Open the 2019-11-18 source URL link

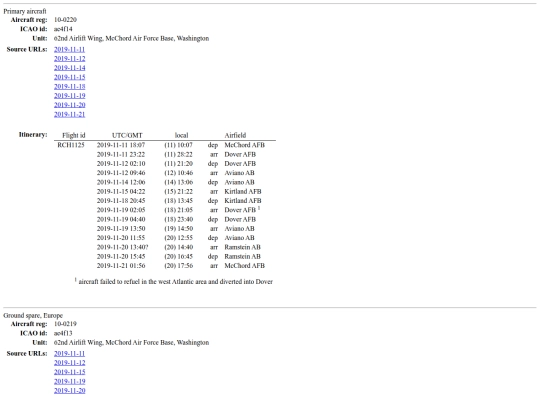[x=69, y=86]
